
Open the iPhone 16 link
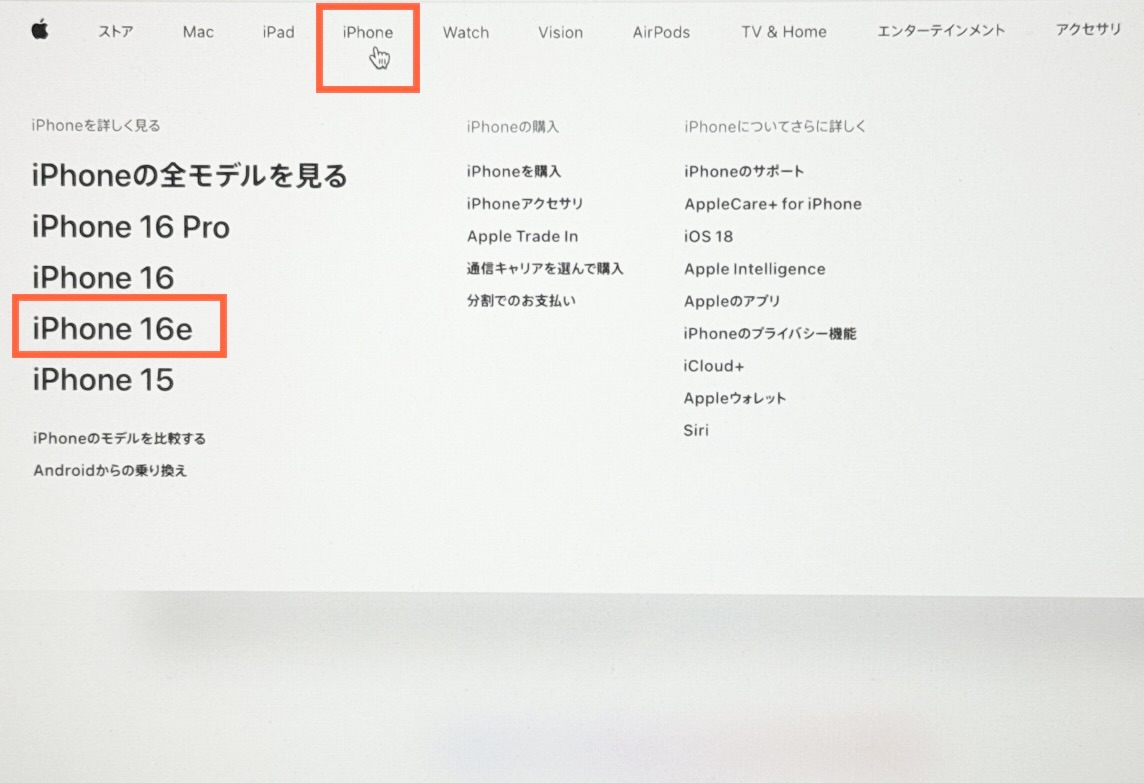(x=103, y=278)
